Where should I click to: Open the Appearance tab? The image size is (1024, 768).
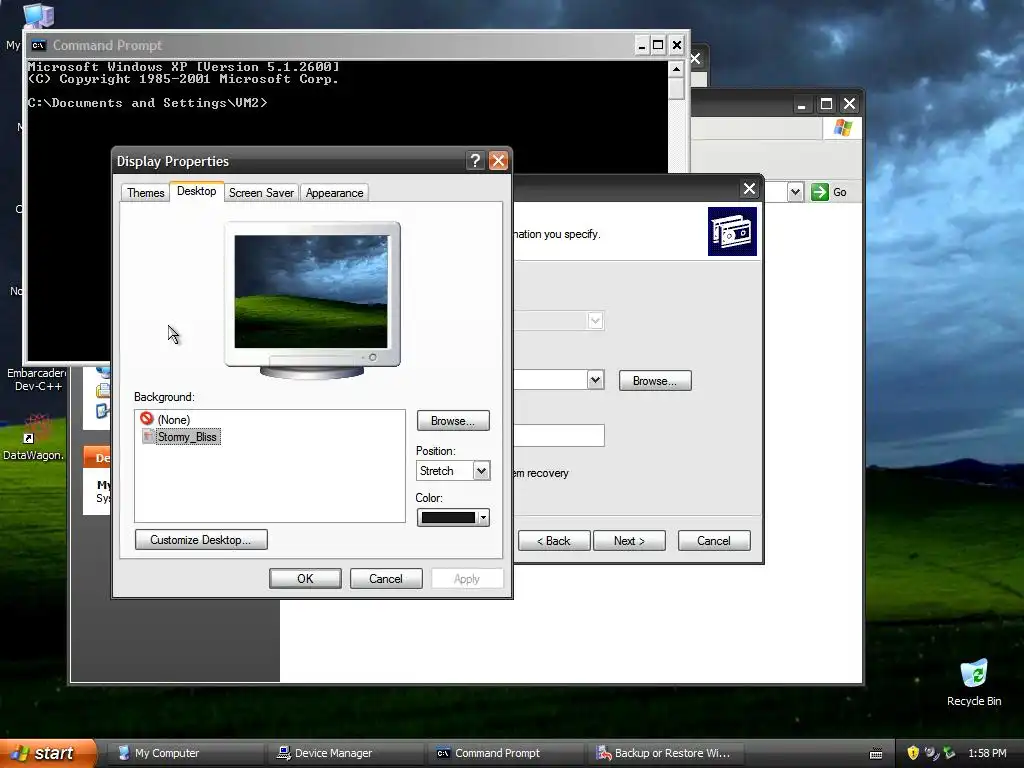point(334,193)
